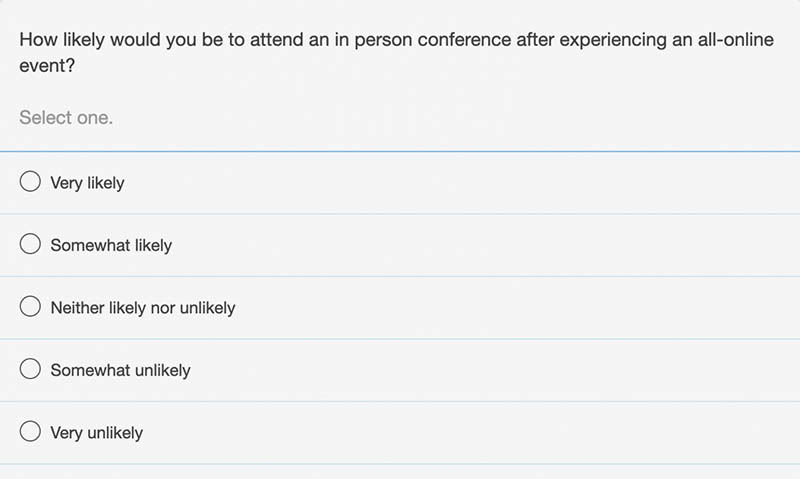This screenshot has width=800, height=479.
Task: Click the "Very likely" label text
Action: (x=87, y=183)
